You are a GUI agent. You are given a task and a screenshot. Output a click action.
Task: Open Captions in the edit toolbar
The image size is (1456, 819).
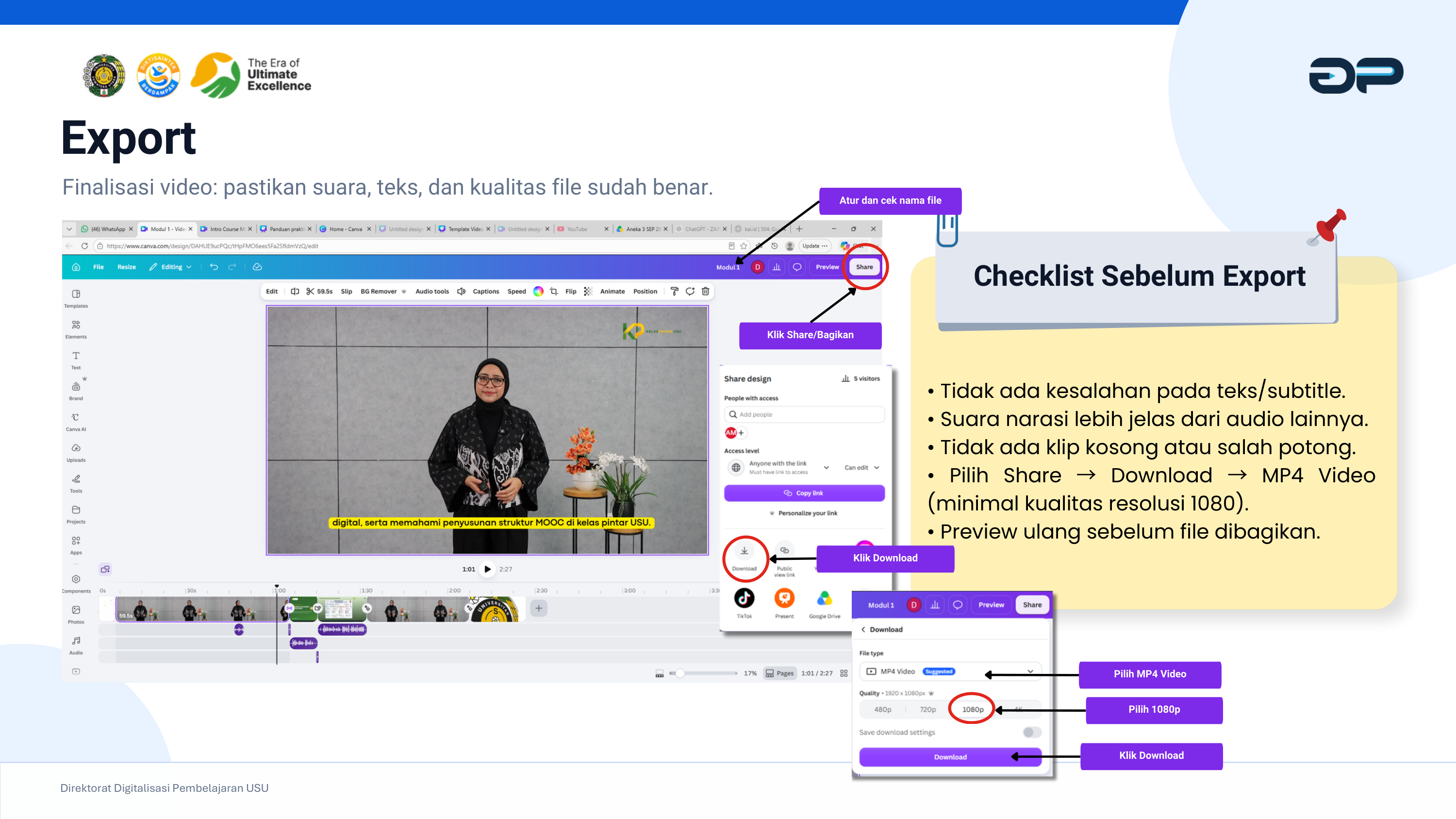coord(486,292)
